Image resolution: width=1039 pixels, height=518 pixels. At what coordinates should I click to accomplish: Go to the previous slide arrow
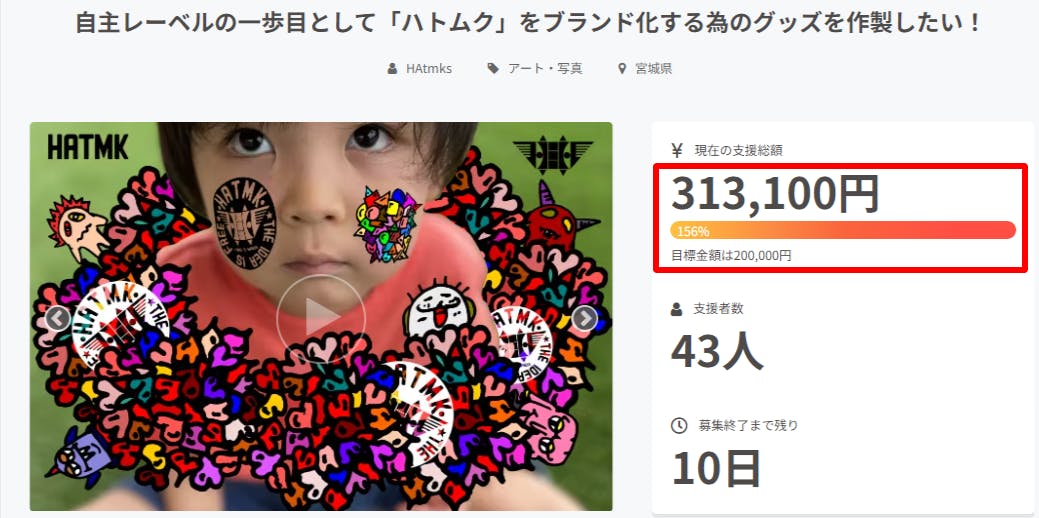pyautogui.click(x=58, y=319)
